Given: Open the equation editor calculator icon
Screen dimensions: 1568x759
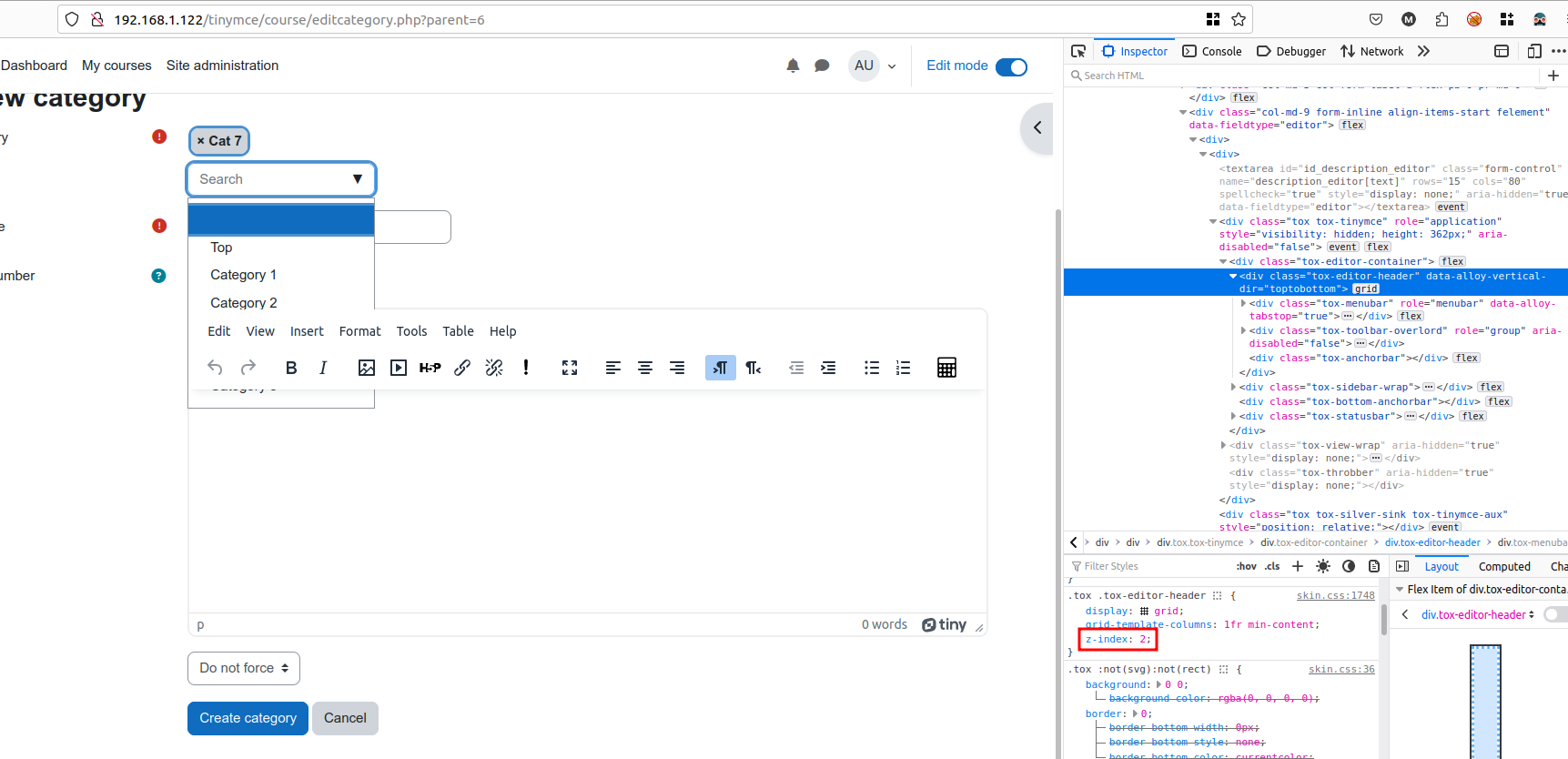Looking at the screenshot, I should pos(946,368).
